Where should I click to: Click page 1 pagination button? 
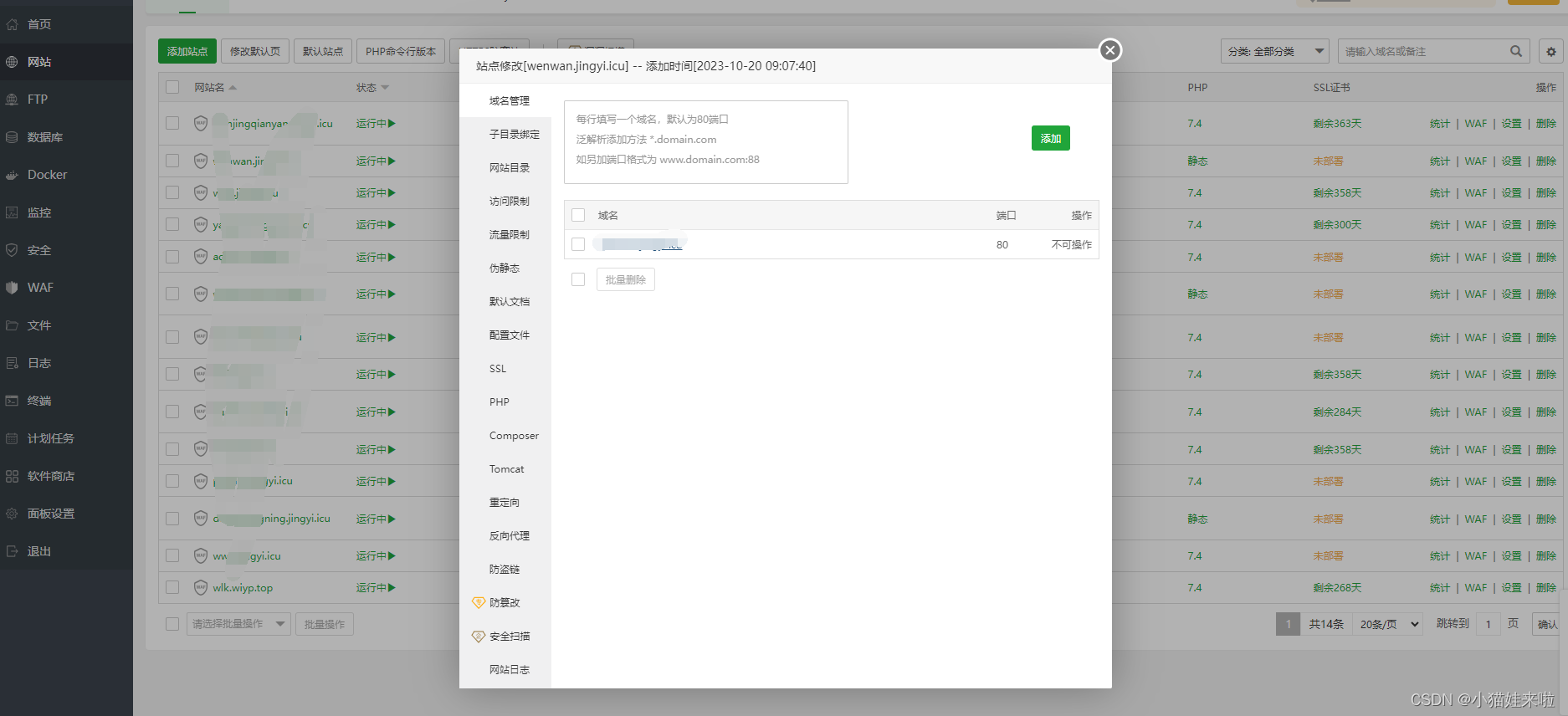tap(1288, 624)
